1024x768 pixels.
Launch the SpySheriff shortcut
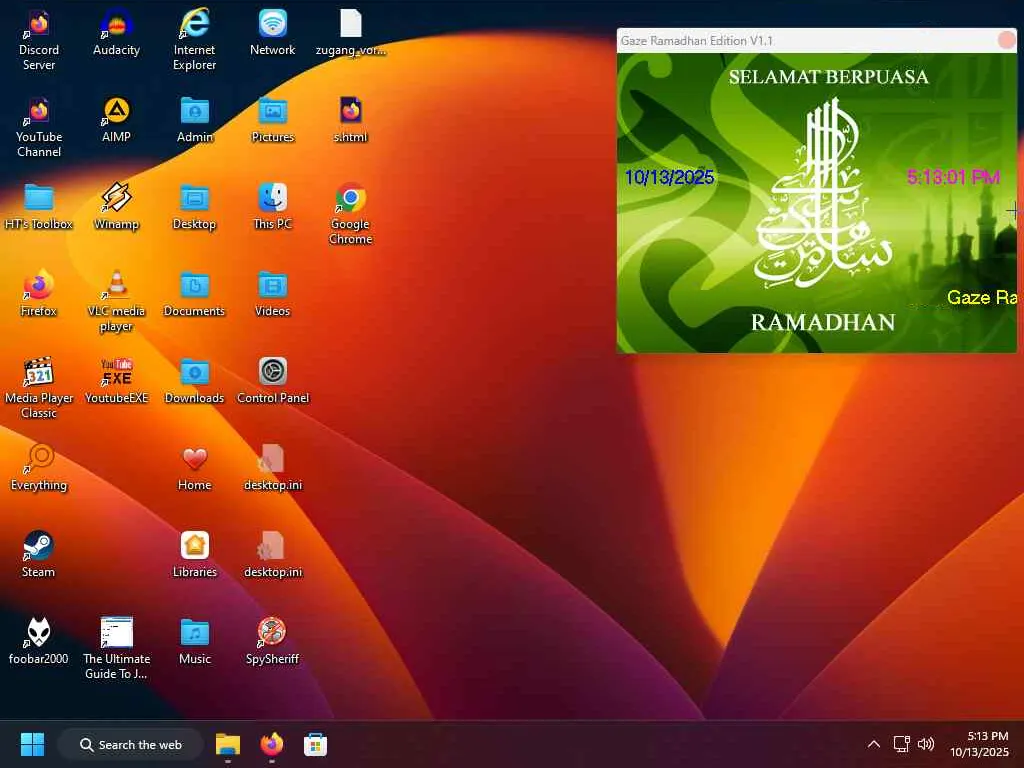[x=272, y=641]
